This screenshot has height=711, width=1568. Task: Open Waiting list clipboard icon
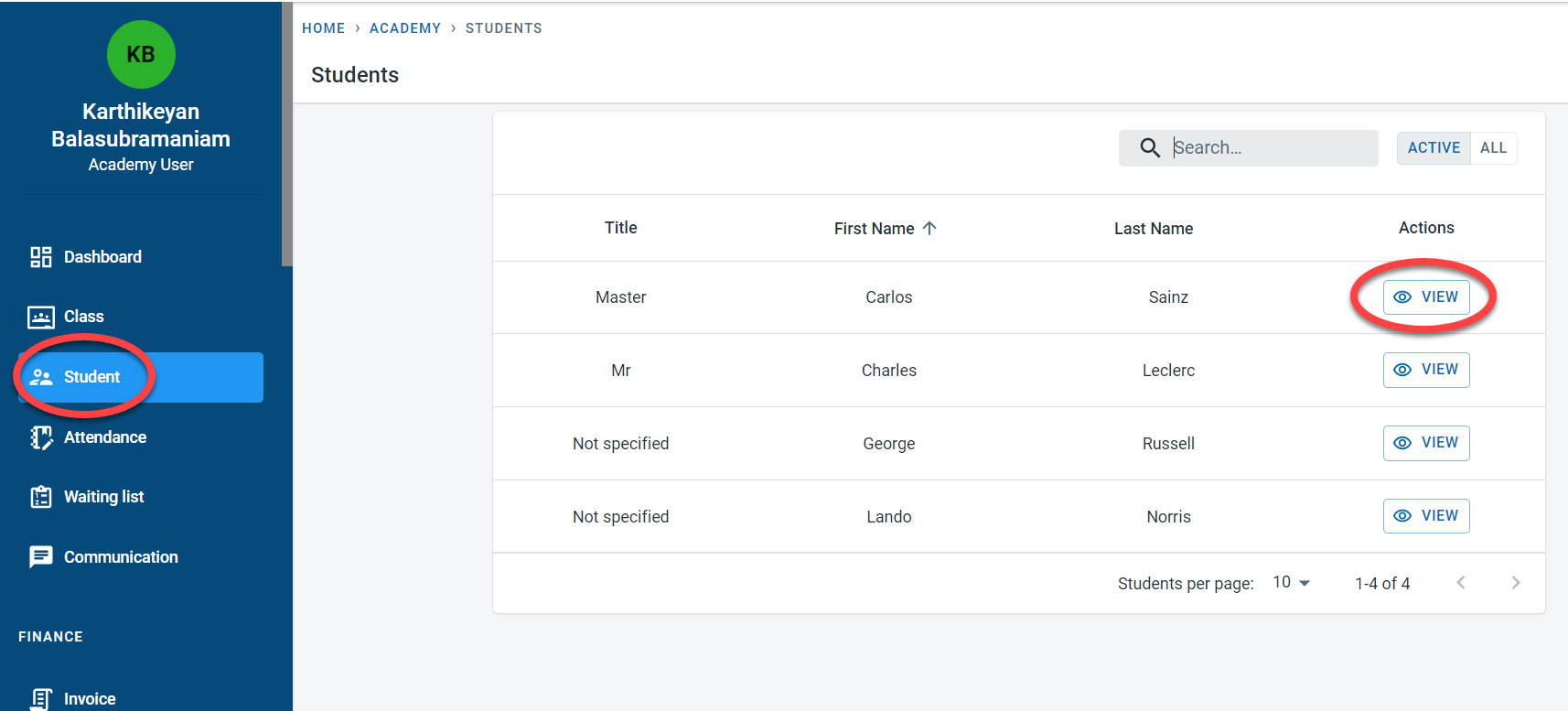[x=40, y=497]
